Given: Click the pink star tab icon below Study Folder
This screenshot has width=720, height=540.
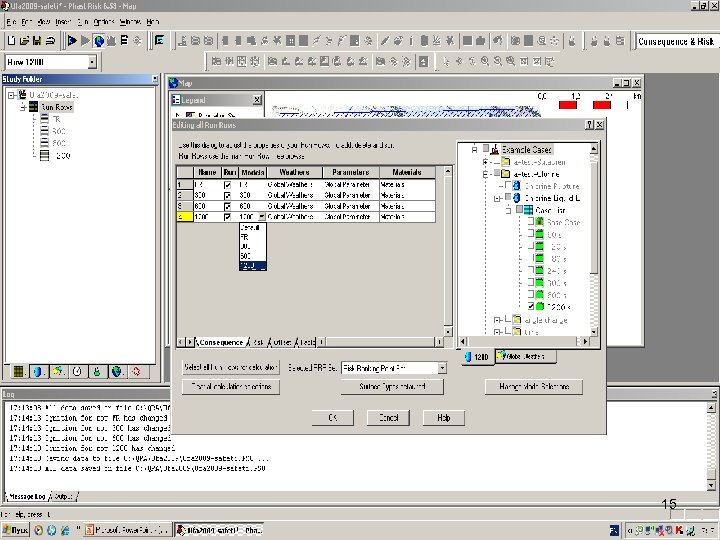Looking at the screenshot, I should (x=136, y=371).
